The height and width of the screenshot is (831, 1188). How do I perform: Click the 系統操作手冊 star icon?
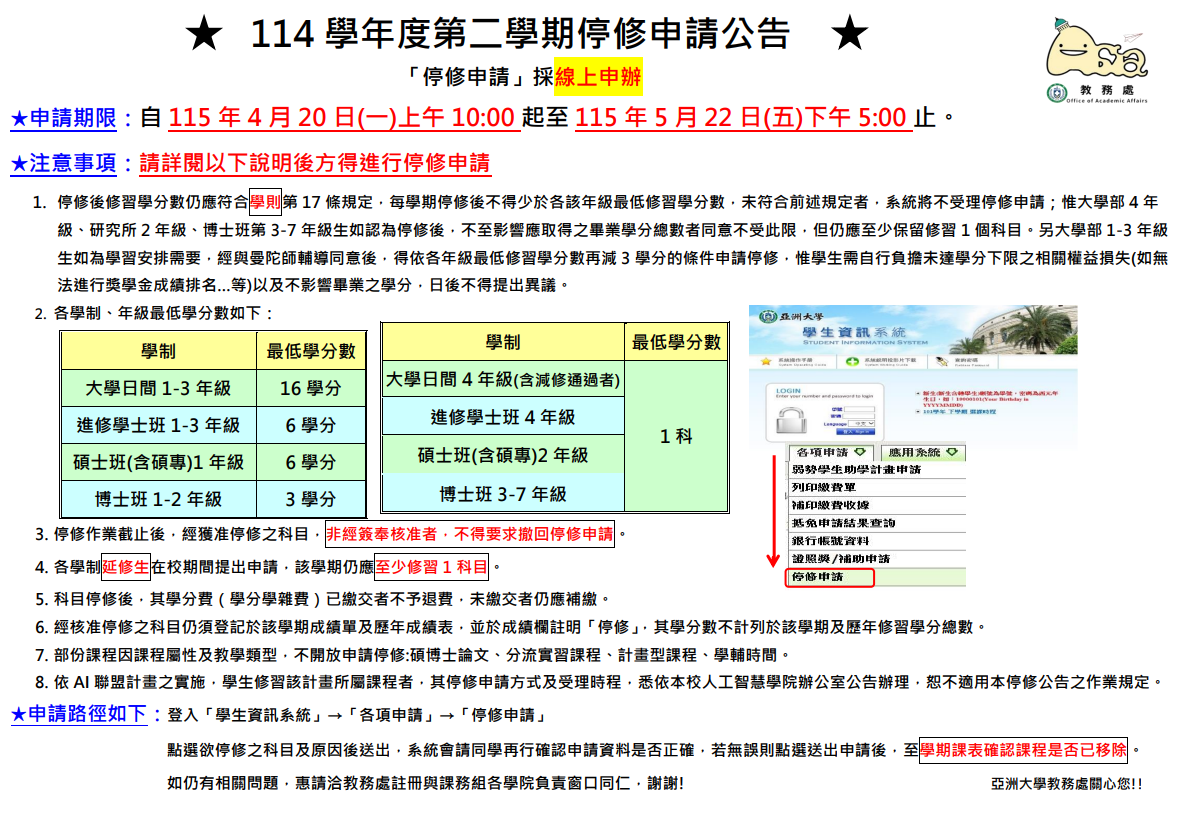point(764,362)
